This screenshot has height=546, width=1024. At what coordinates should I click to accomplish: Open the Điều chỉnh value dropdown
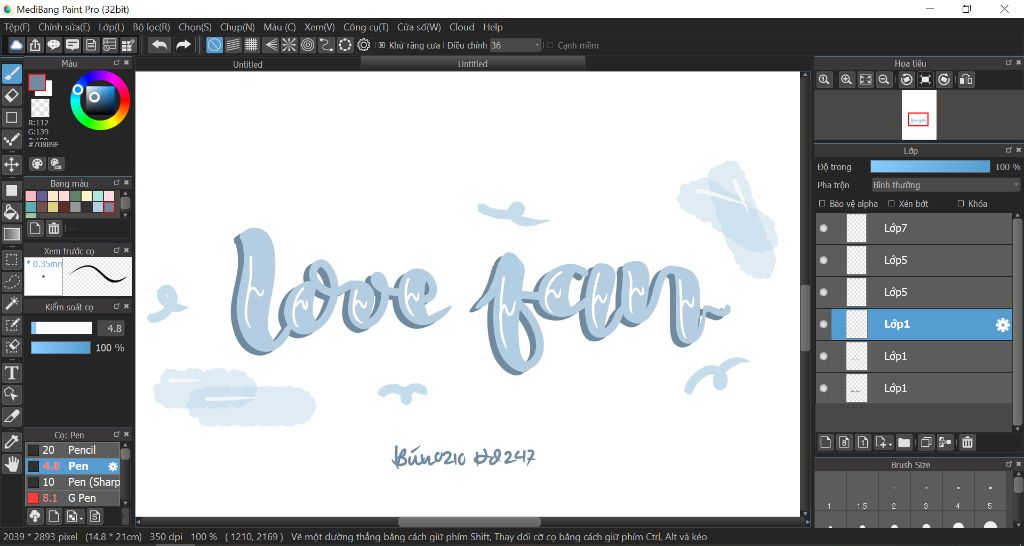pyautogui.click(x=516, y=45)
